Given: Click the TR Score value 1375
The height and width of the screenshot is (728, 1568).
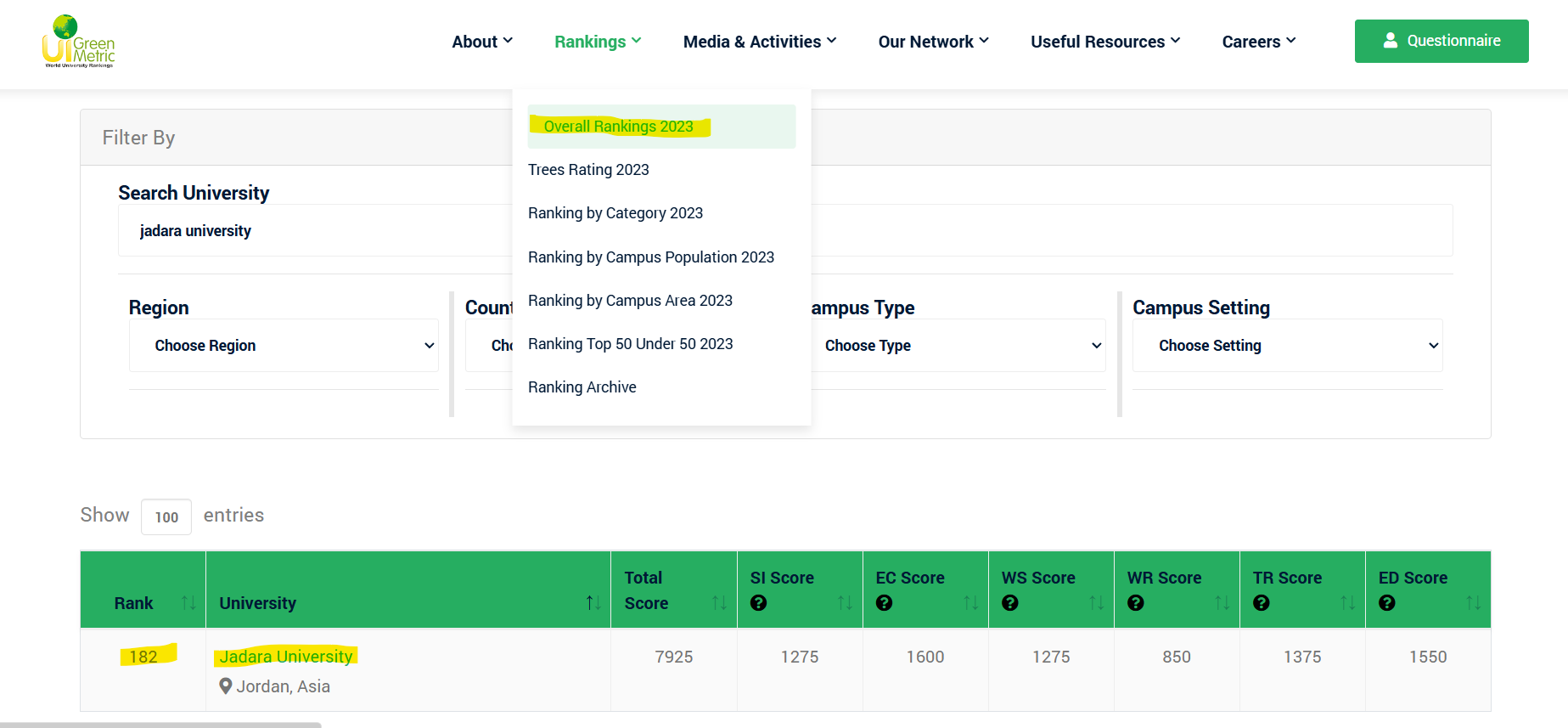Looking at the screenshot, I should [1302, 657].
